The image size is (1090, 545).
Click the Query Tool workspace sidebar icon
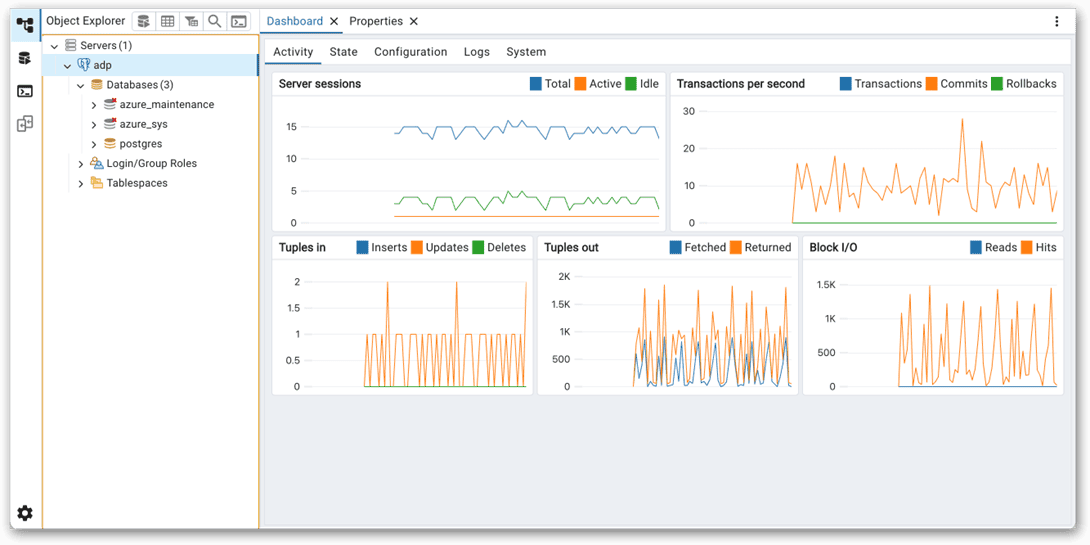[25, 58]
